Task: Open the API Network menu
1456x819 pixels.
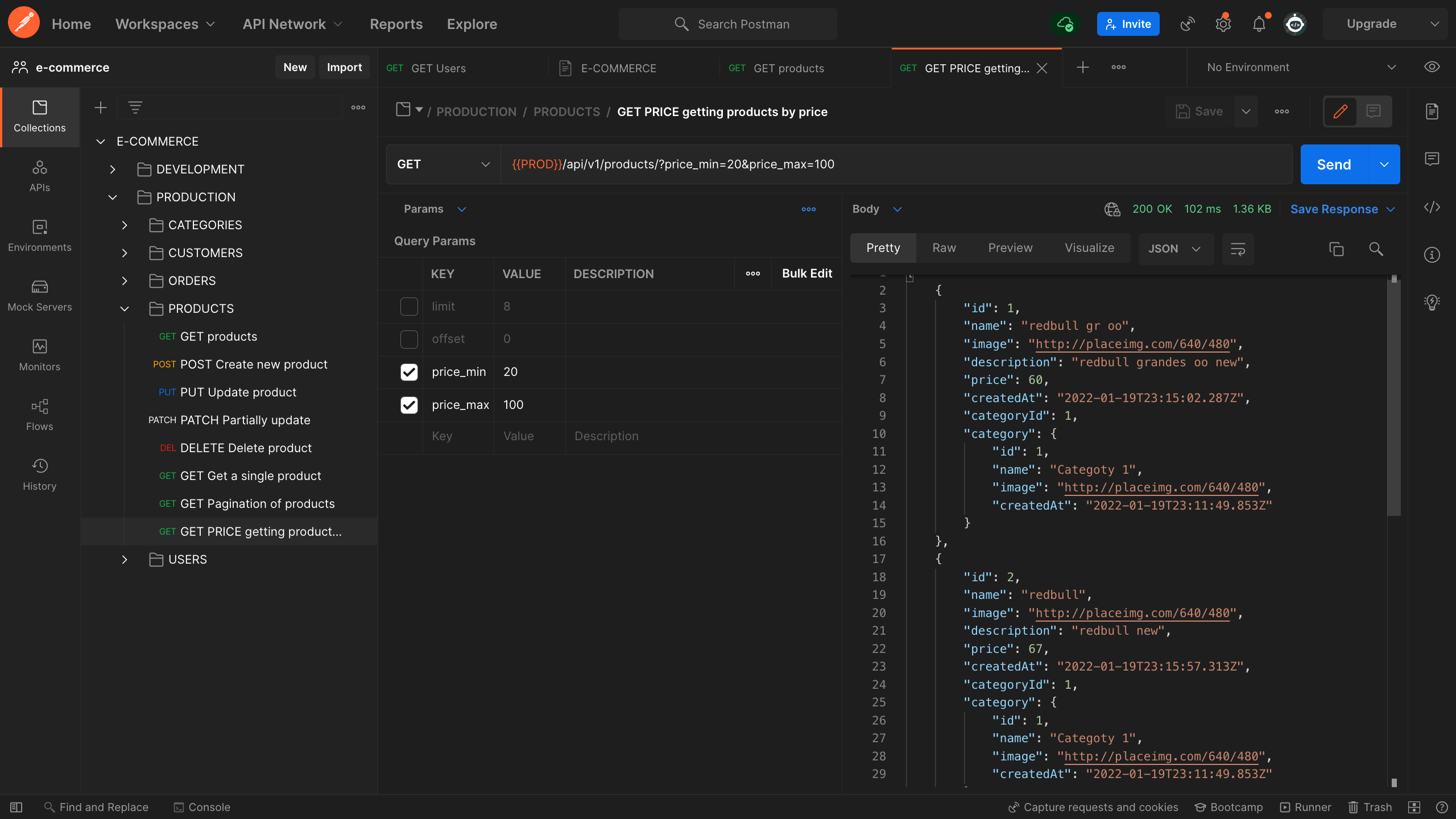Action: [292, 24]
